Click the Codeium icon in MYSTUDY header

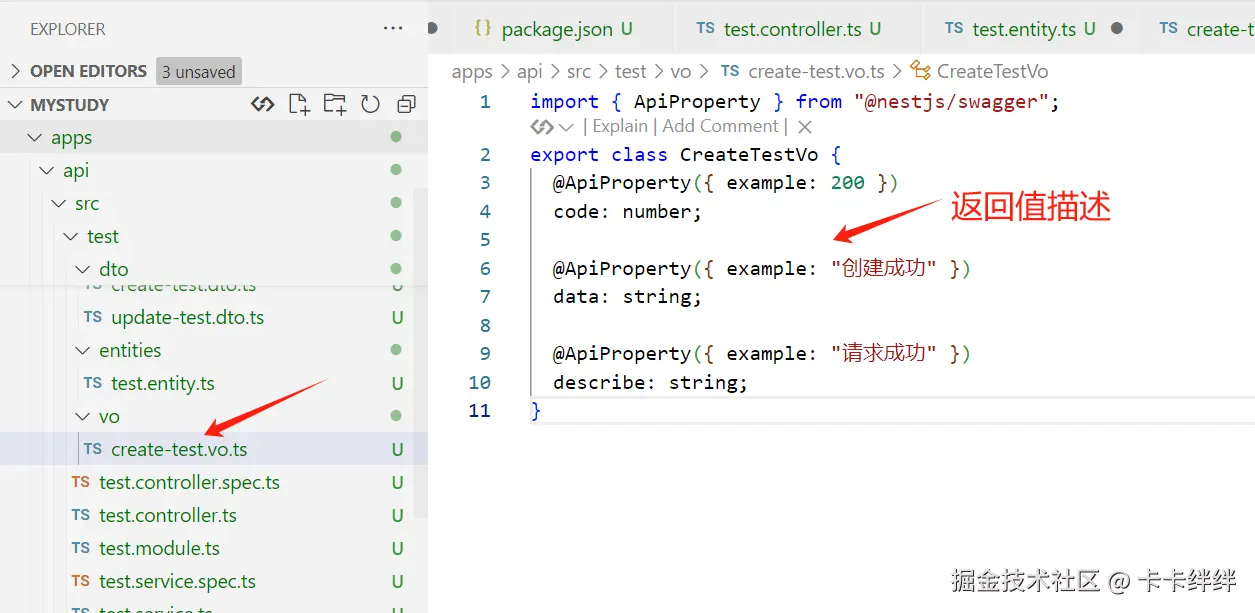(262, 104)
